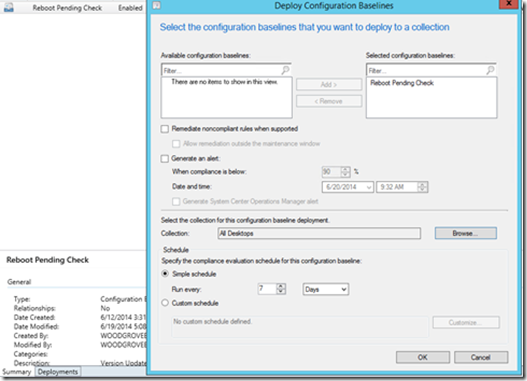Click the Relationships value No
Image resolution: width=527 pixels, height=381 pixels.
click(105, 308)
